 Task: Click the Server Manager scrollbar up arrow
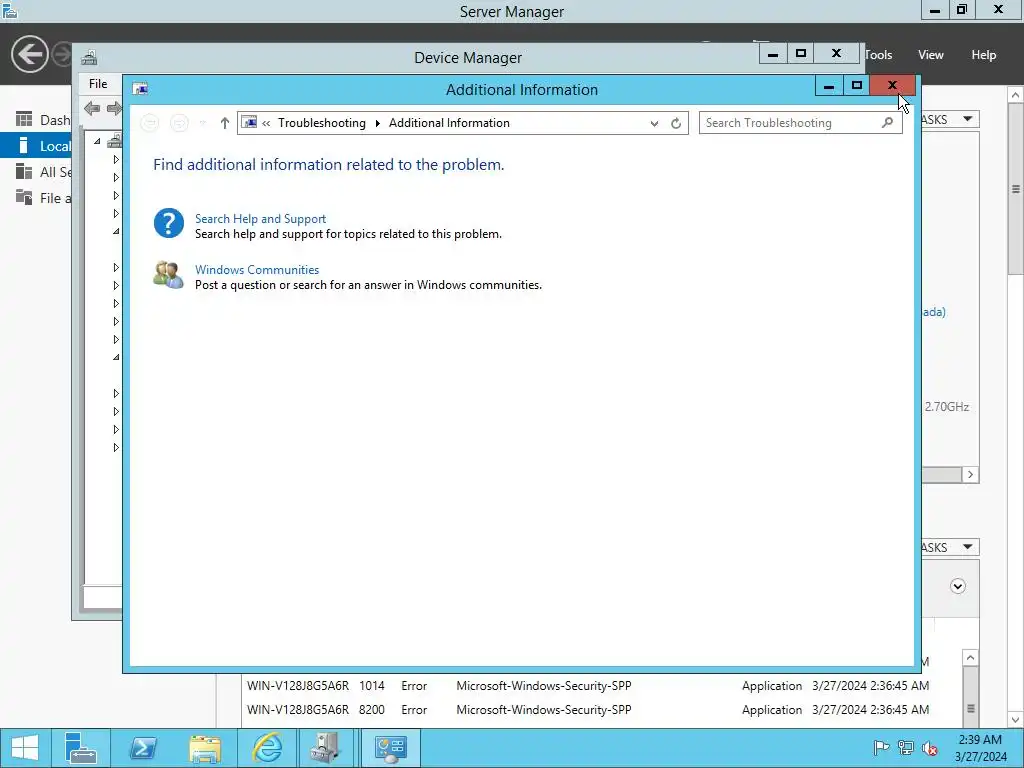click(x=1016, y=95)
